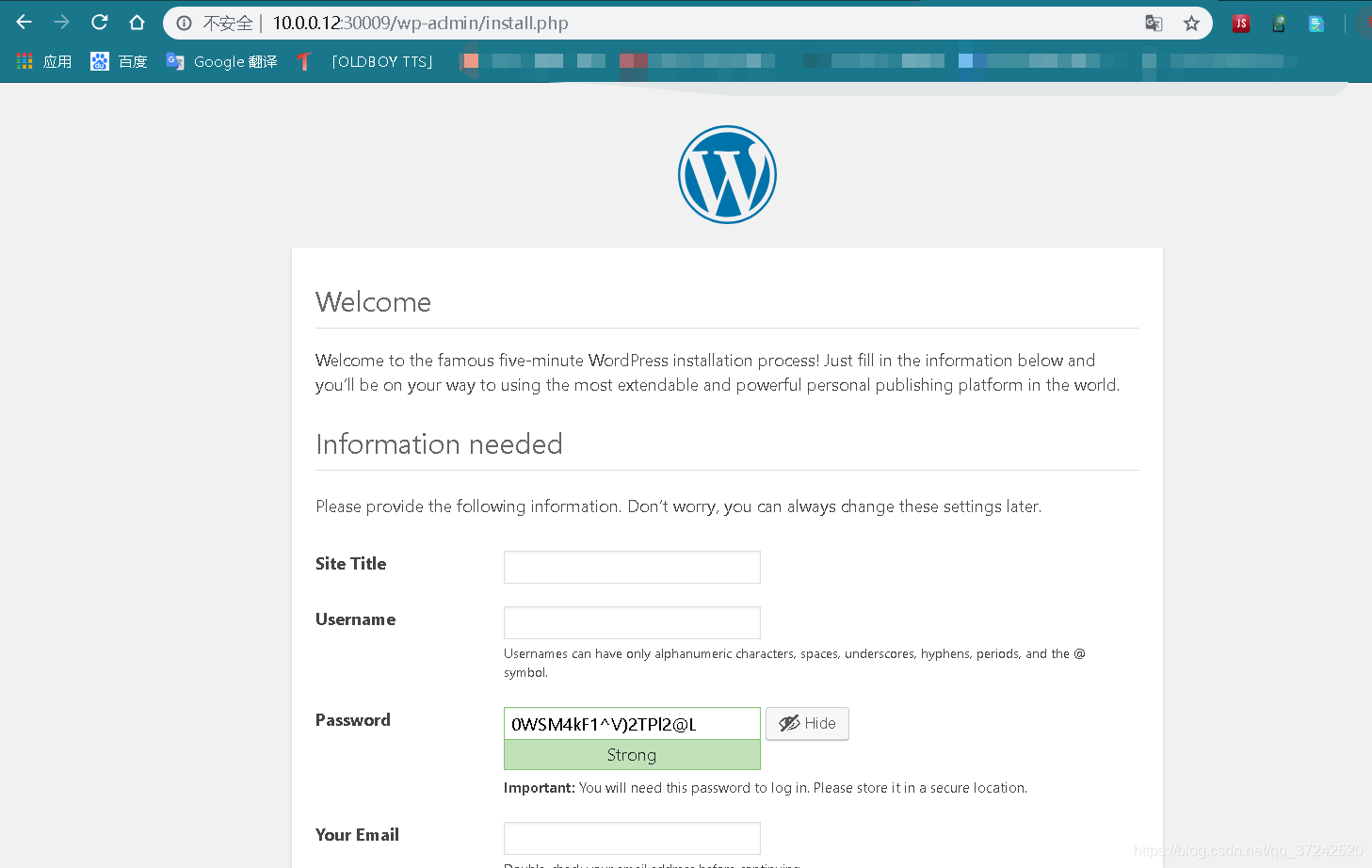Image resolution: width=1372 pixels, height=868 pixels.
Task: Go back with the browser back arrow
Action: [x=24, y=22]
